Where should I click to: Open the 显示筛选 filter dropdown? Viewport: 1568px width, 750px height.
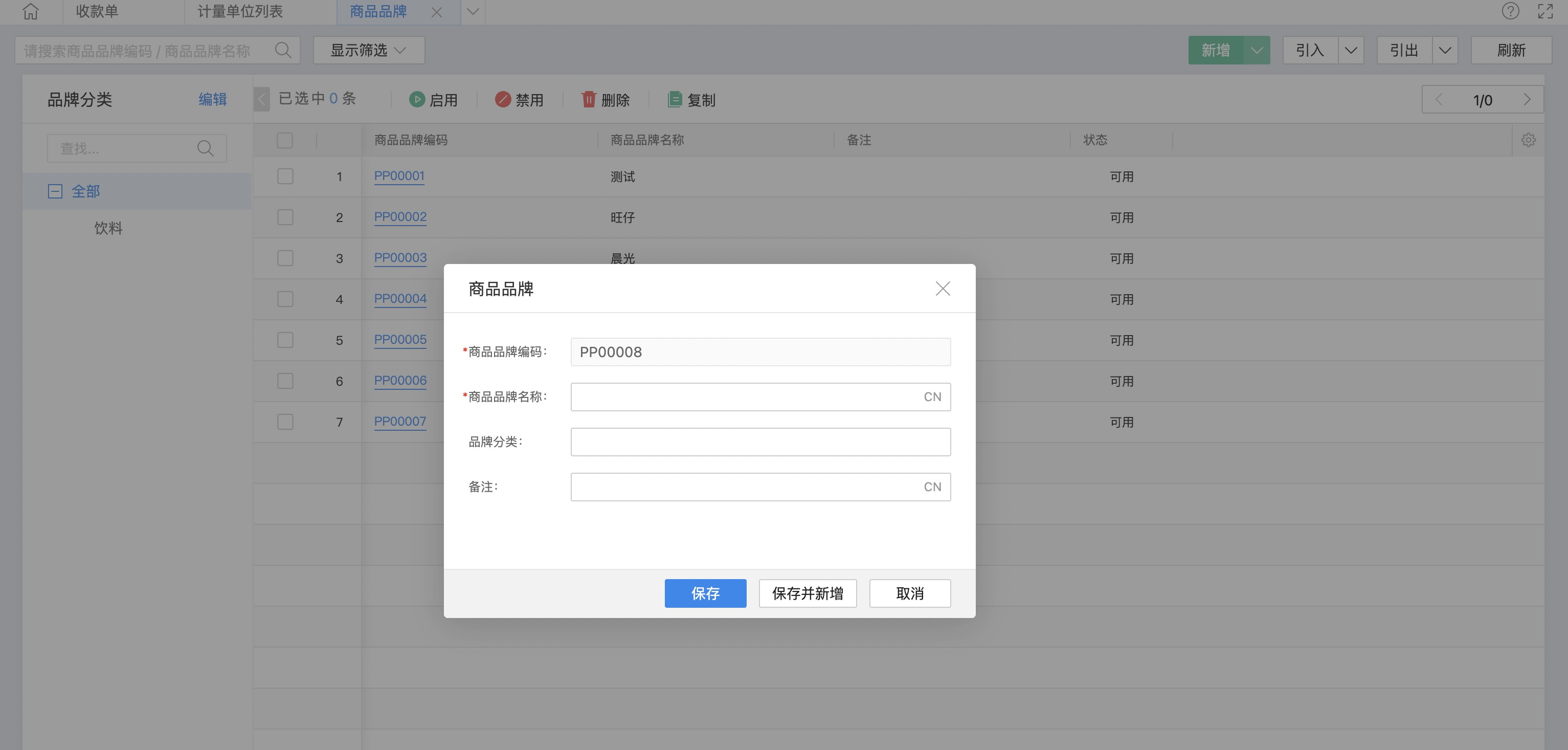[x=368, y=50]
